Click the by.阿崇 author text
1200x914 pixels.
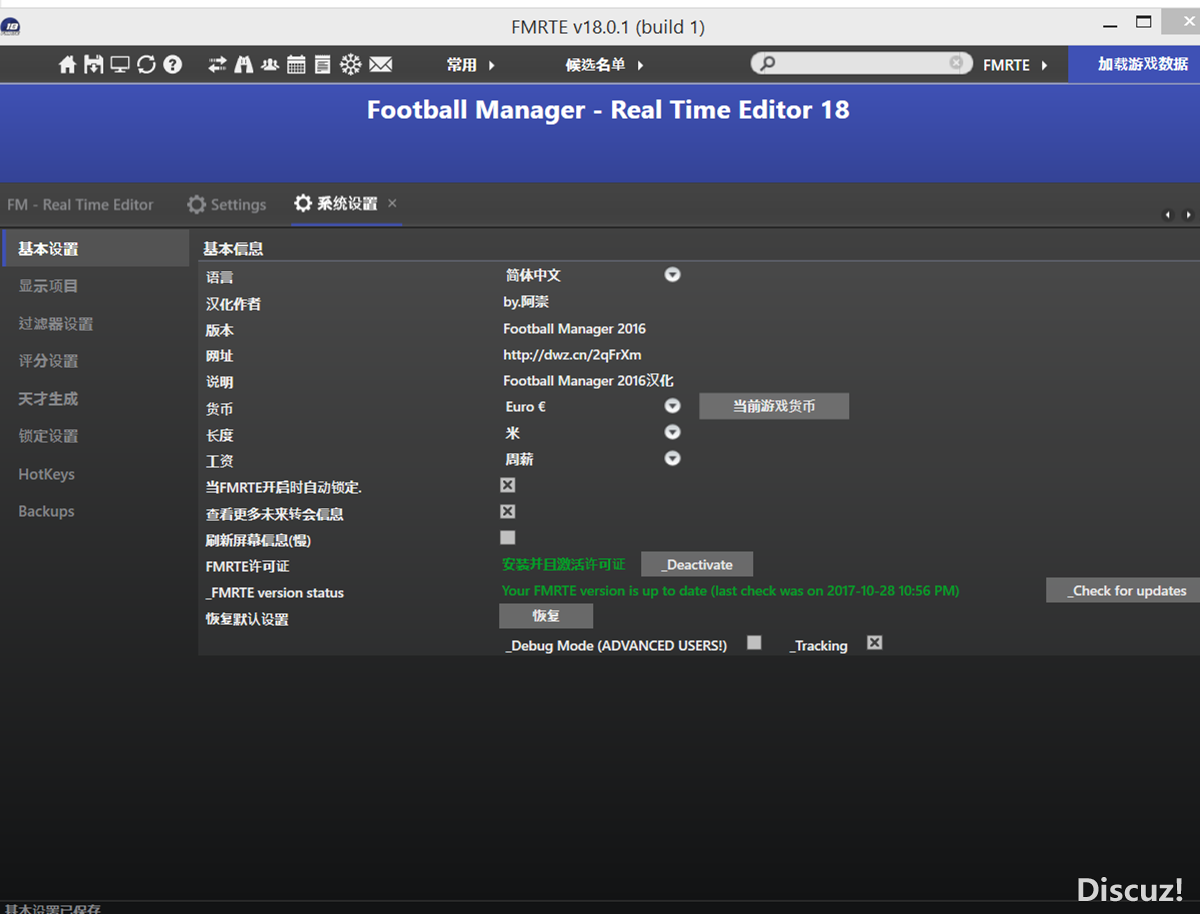click(526, 302)
